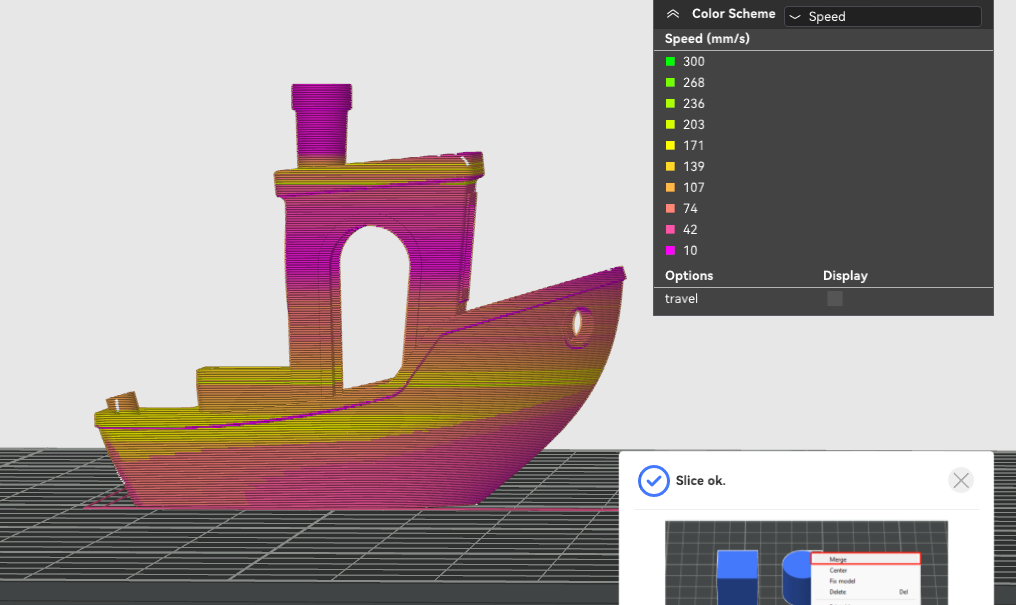Click the 300 mm/s green swatch
The image size is (1016, 605).
(670, 62)
